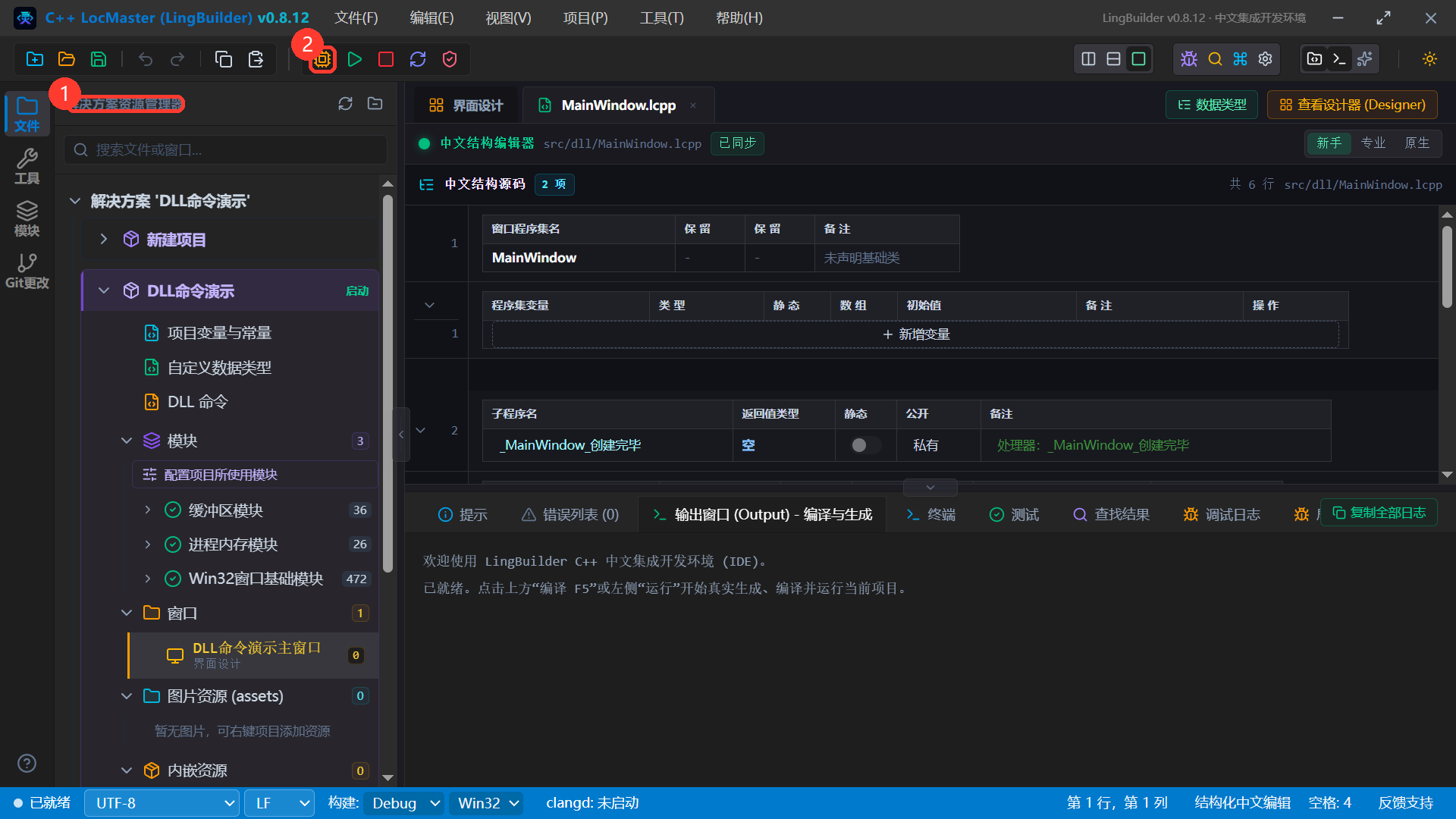Switch to split column layout icon
The width and height of the screenshot is (1456, 819).
pyautogui.click(x=1089, y=59)
